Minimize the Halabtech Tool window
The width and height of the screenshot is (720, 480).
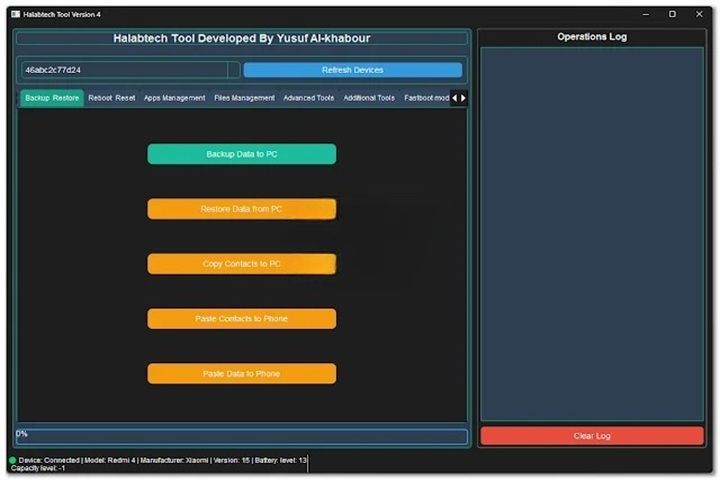point(644,14)
